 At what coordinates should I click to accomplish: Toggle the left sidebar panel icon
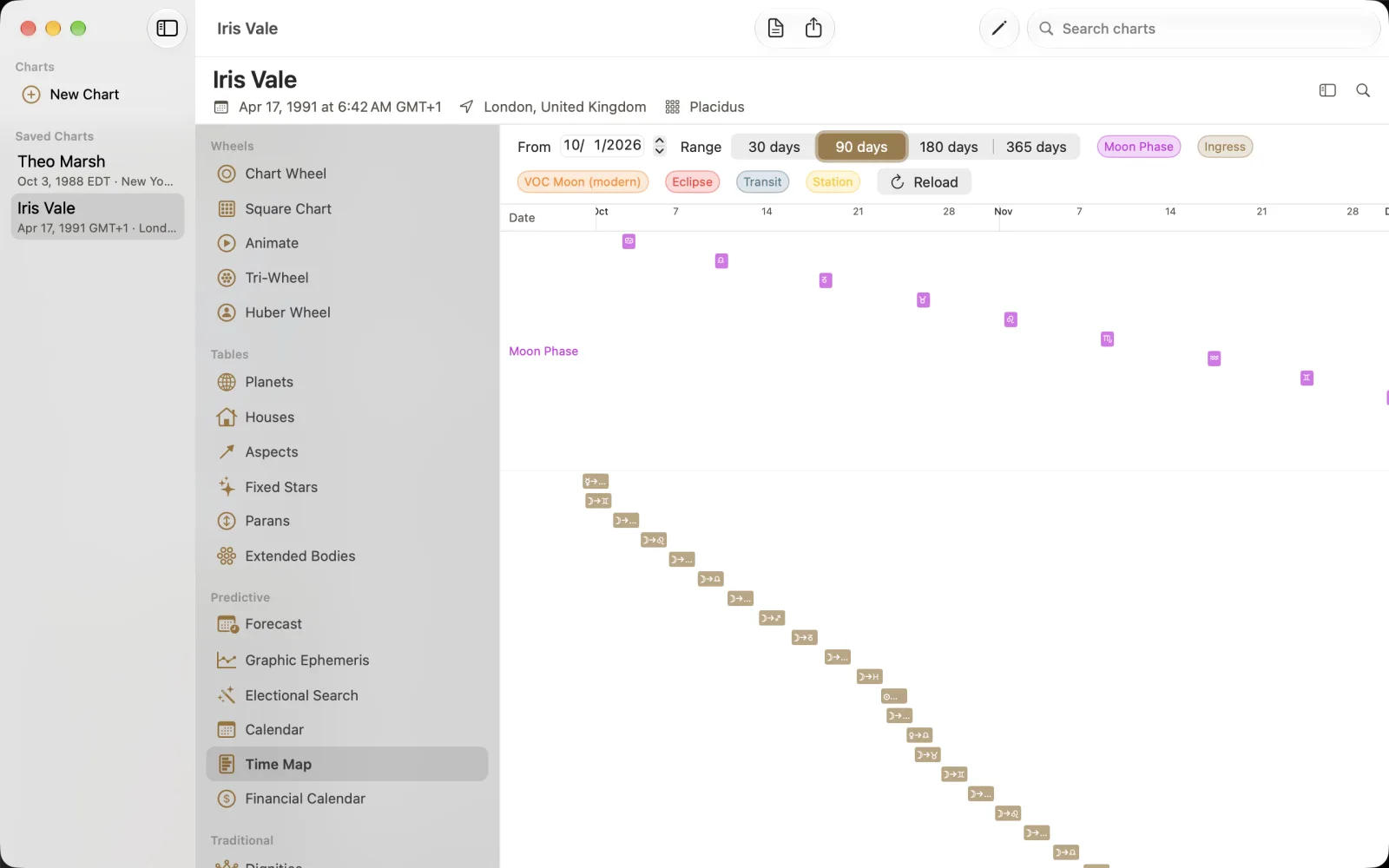[x=167, y=29]
